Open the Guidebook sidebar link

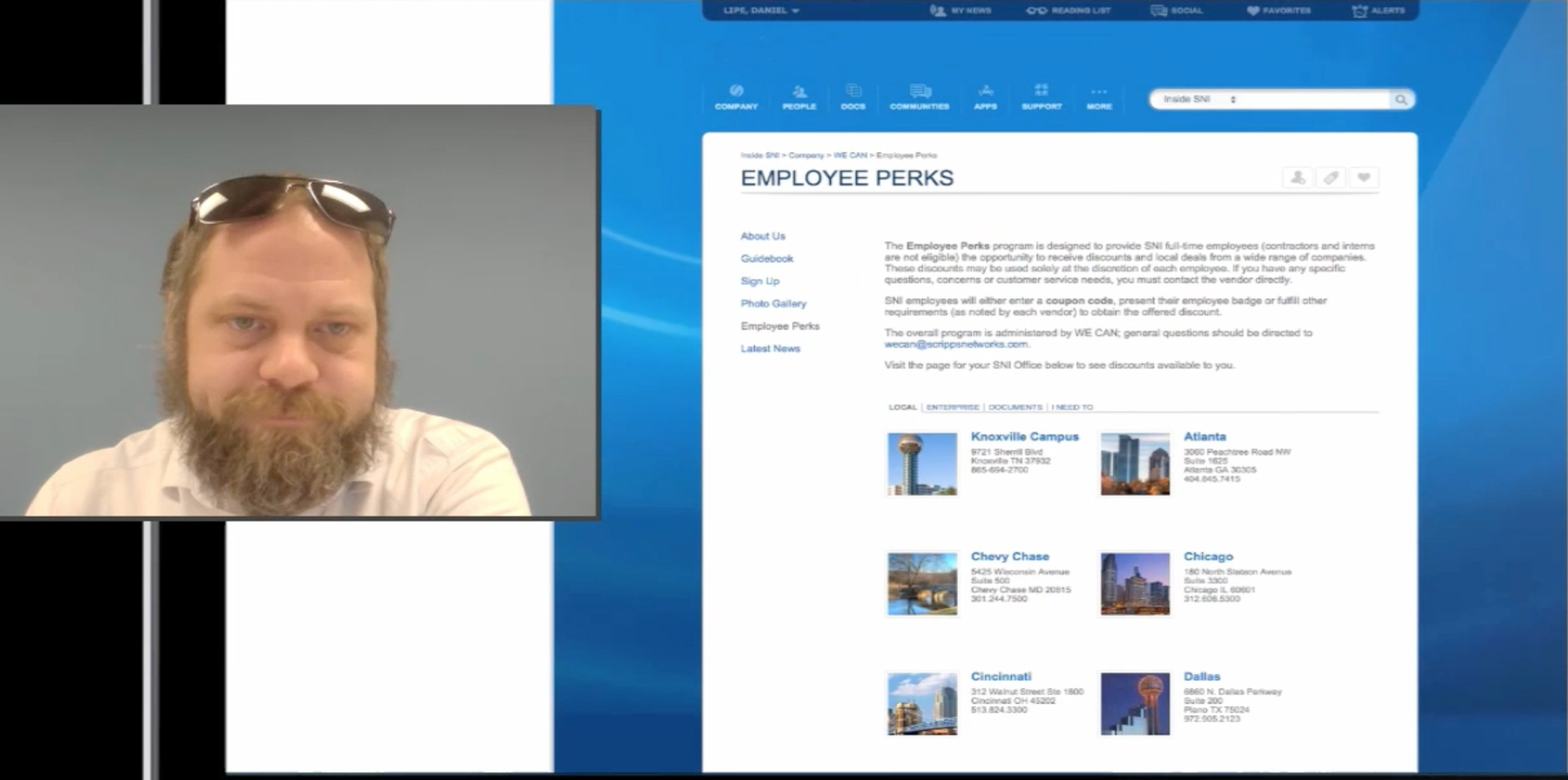pos(766,259)
